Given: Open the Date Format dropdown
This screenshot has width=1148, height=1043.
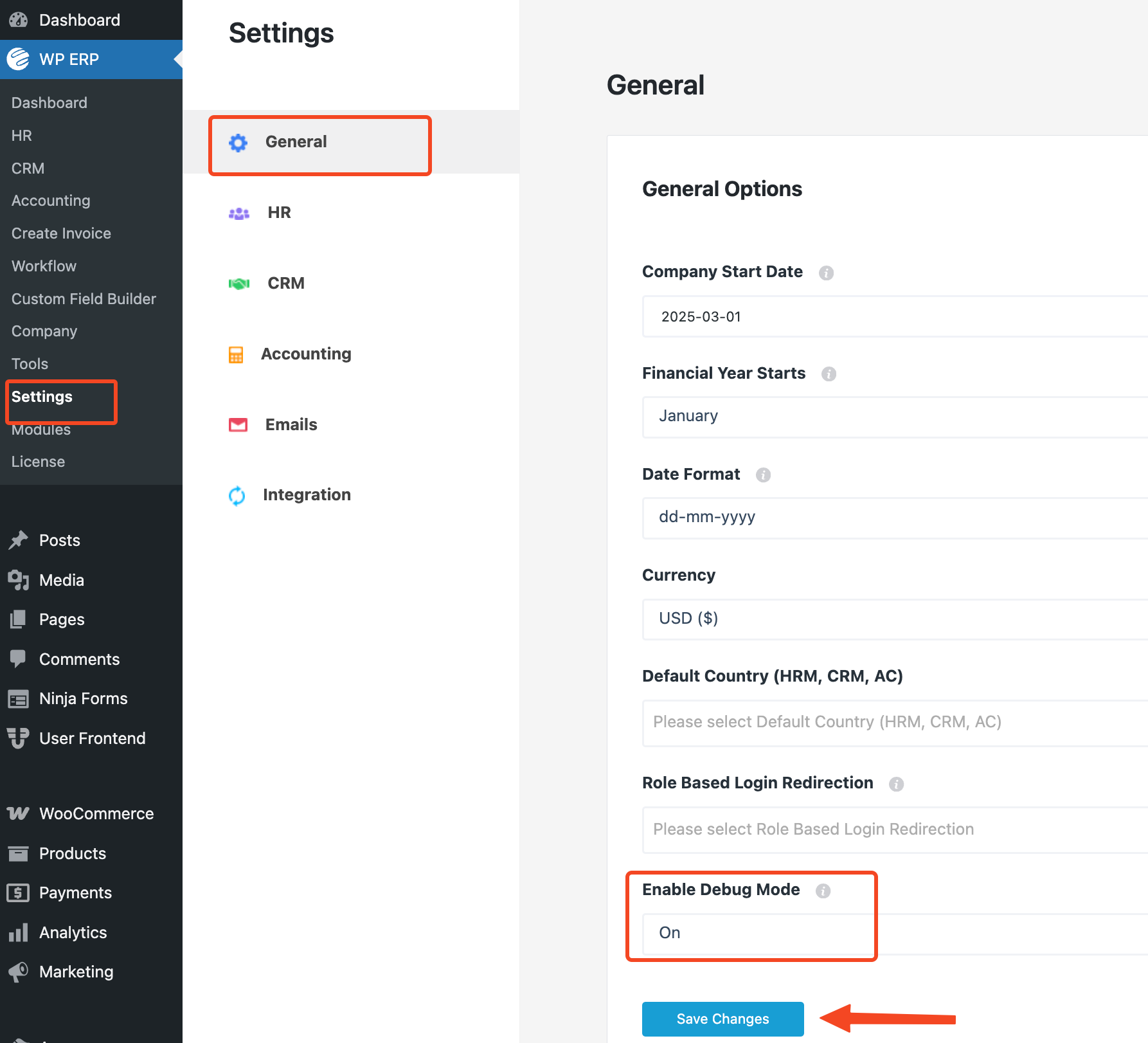Looking at the screenshot, I should [893, 518].
